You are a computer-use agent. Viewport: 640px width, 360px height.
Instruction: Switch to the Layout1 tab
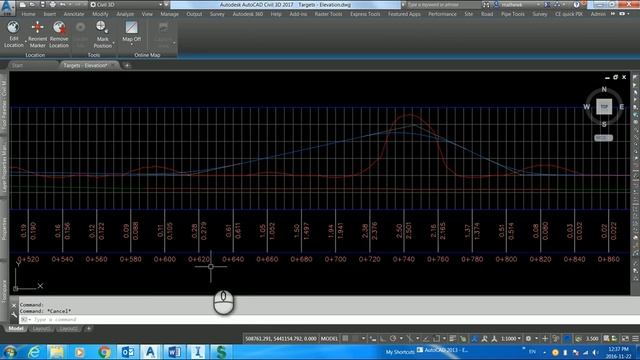click(41, 329)
